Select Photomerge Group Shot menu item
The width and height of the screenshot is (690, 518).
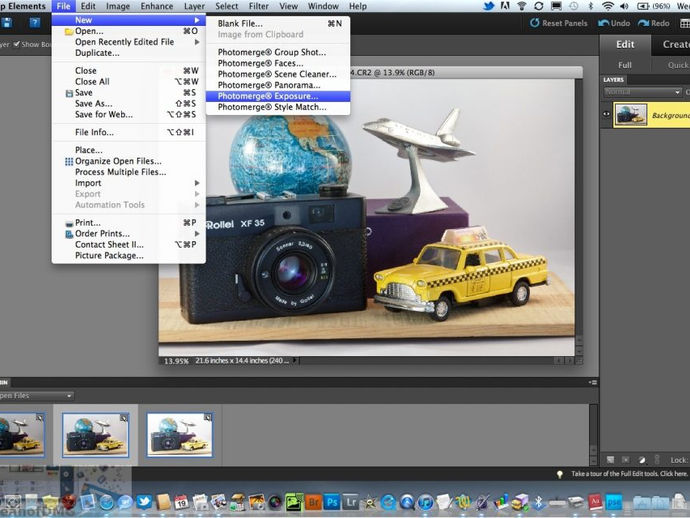click(278, 52)
